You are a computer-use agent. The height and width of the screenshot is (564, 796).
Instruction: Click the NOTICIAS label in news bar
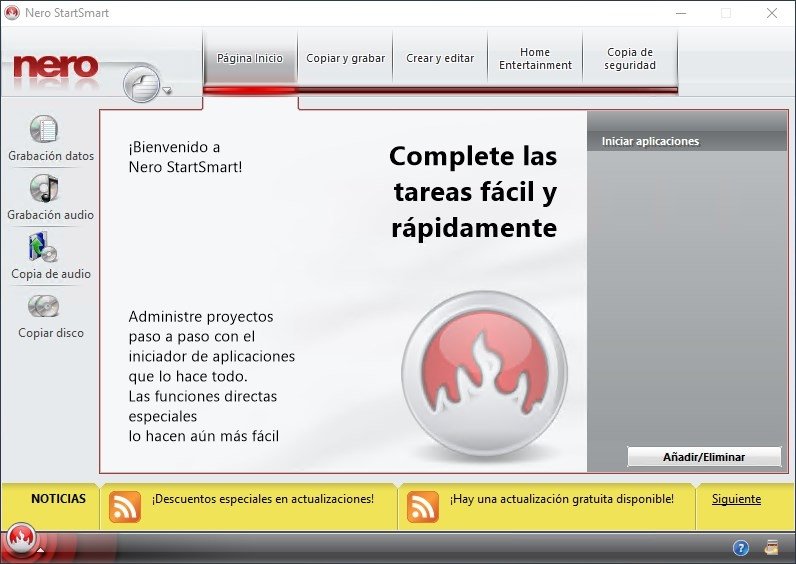click(58, 499)
